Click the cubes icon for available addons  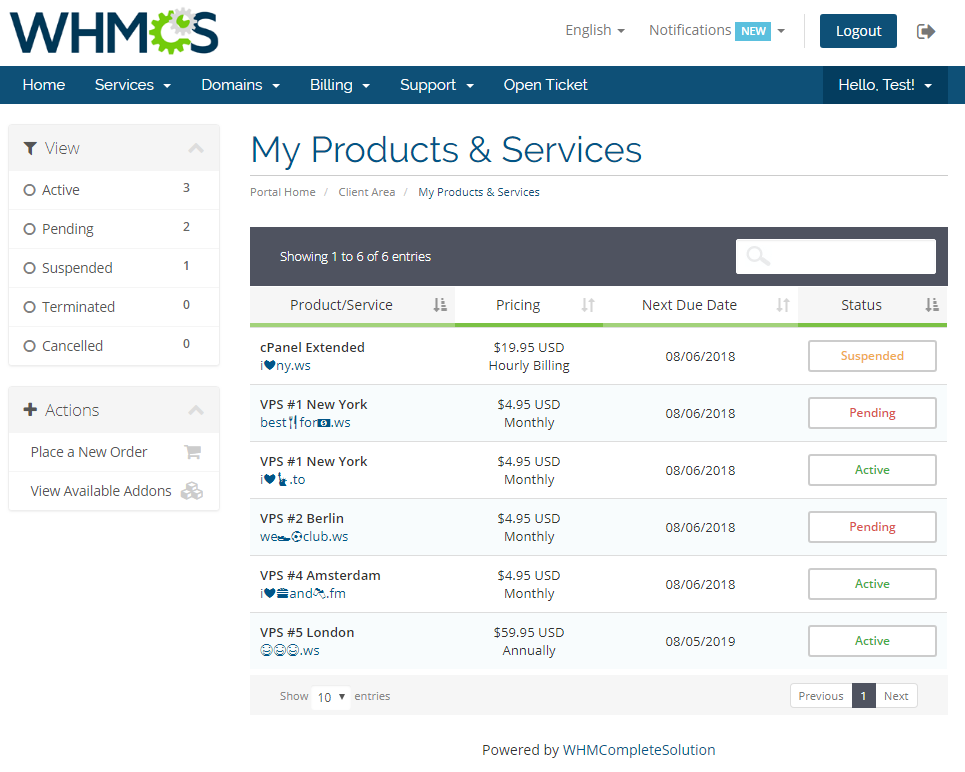pos(192,491)
